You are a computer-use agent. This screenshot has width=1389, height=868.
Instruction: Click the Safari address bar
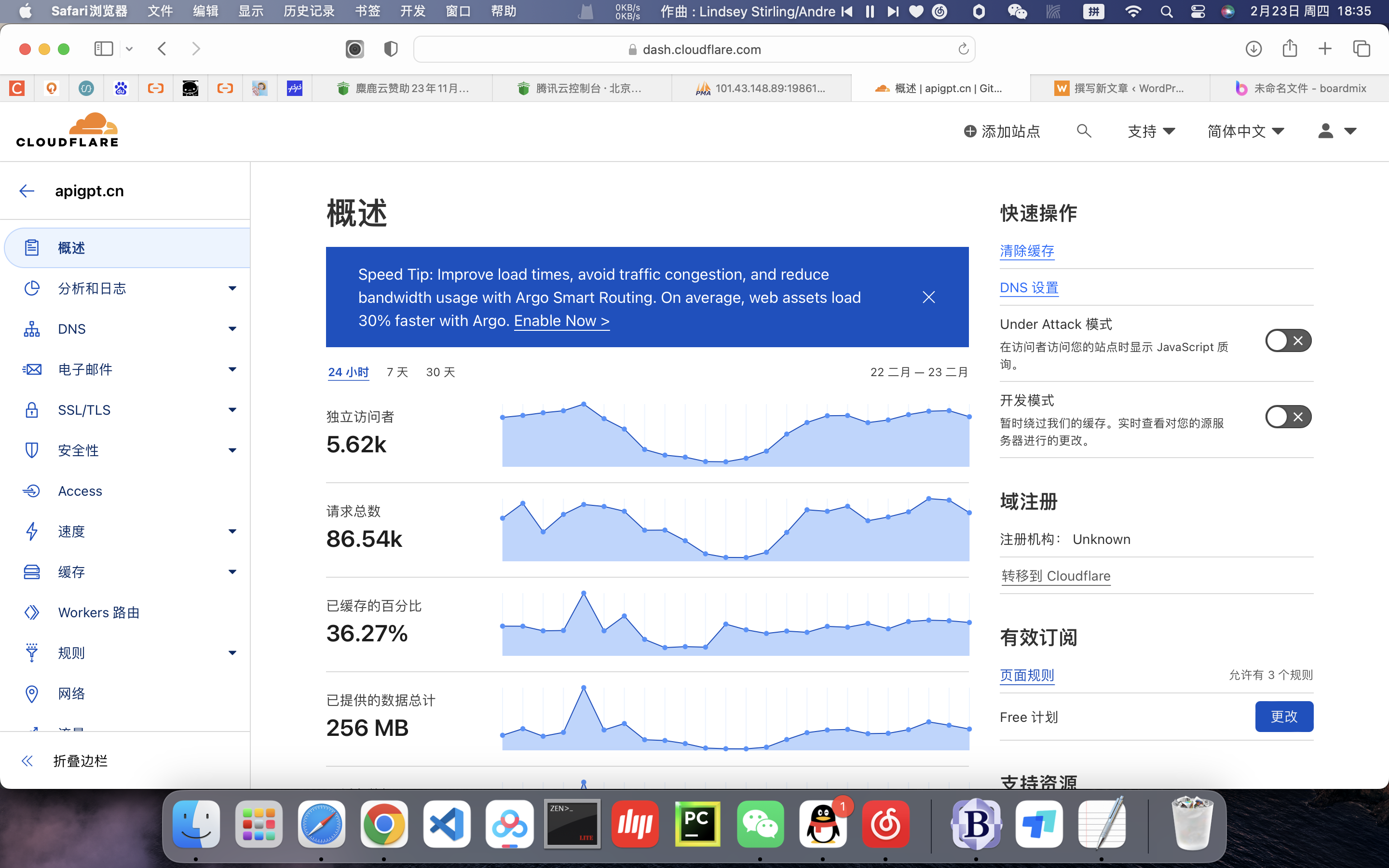pos(694,49)
